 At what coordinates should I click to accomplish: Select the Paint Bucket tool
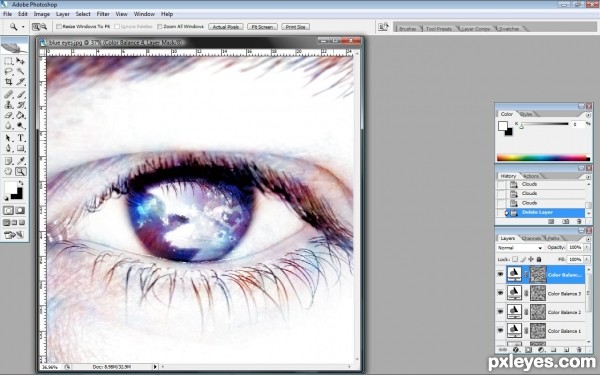(20, 115)
